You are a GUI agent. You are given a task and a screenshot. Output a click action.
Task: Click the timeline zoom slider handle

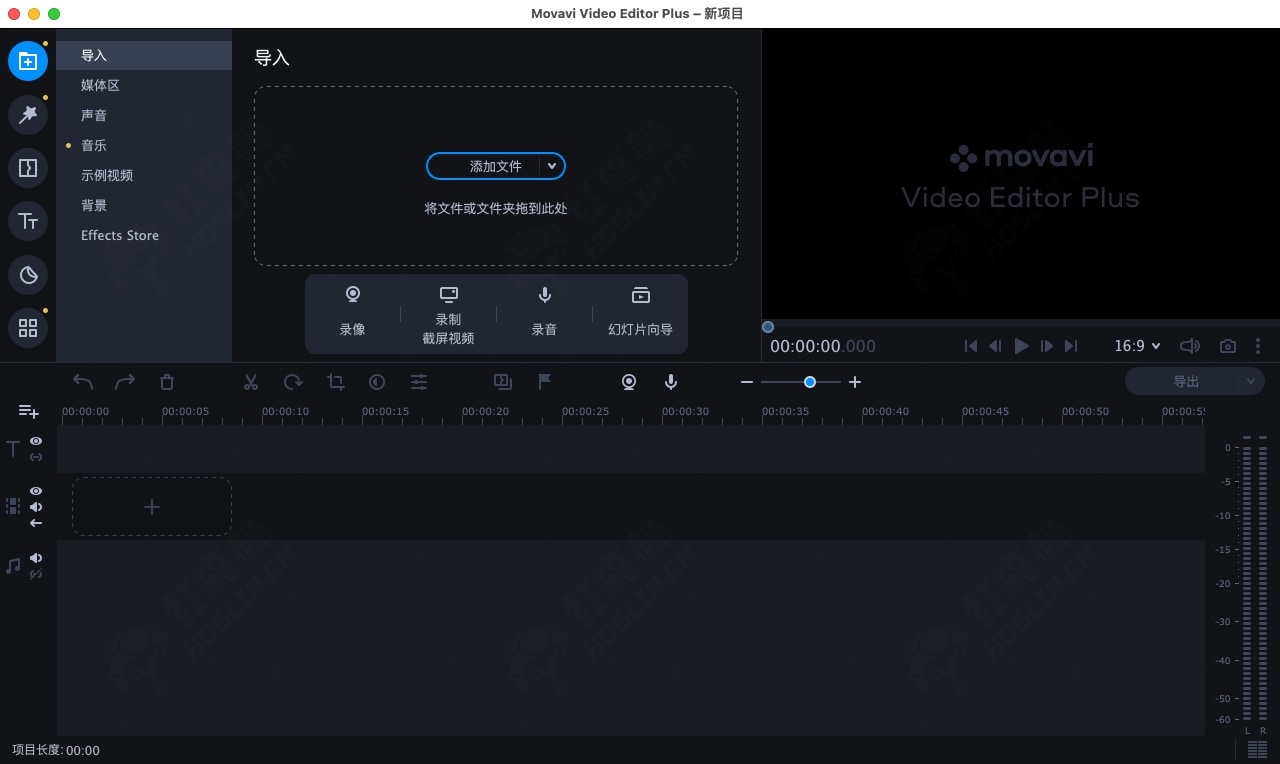810,382
